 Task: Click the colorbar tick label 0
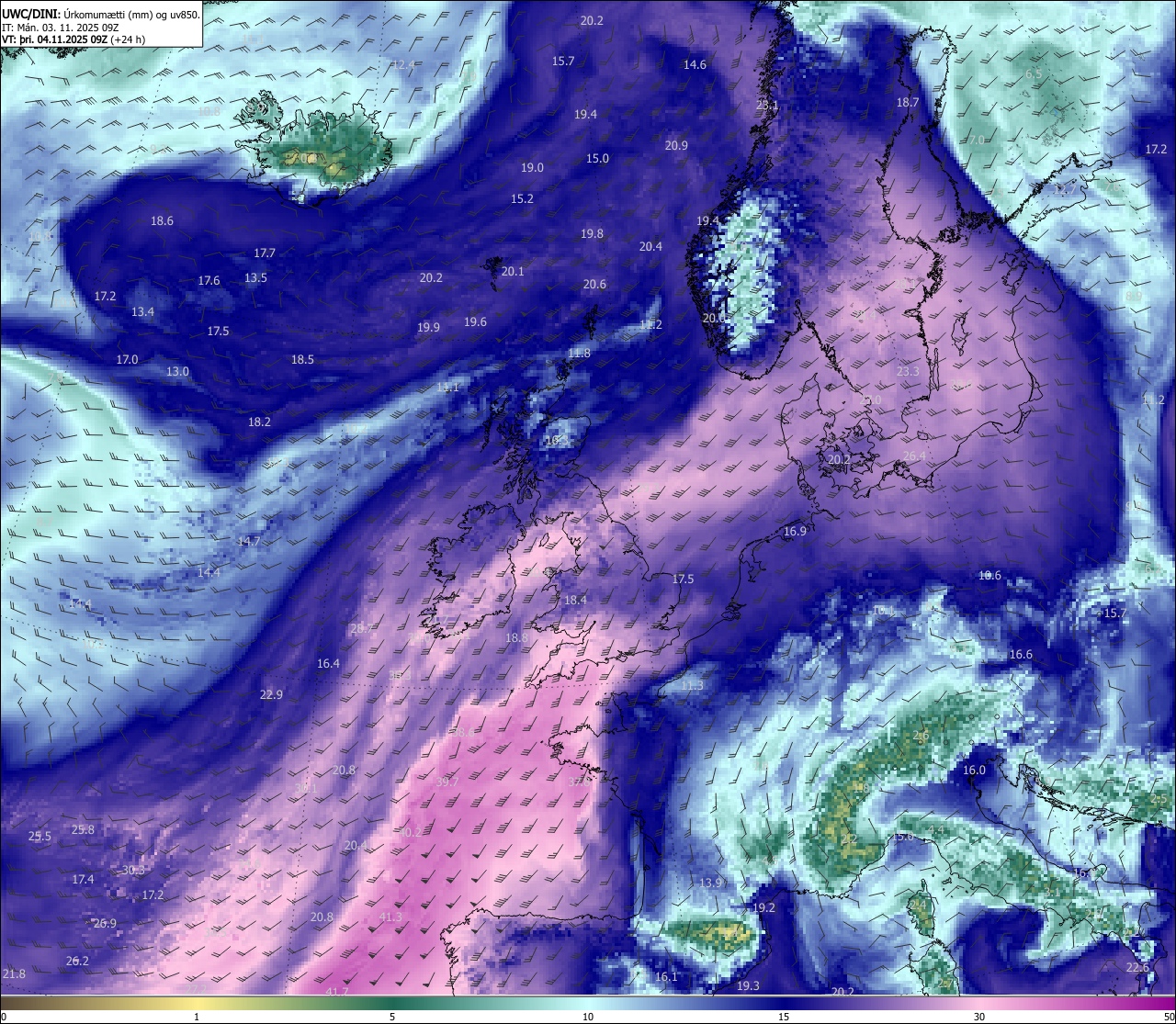pos(4,1017)
